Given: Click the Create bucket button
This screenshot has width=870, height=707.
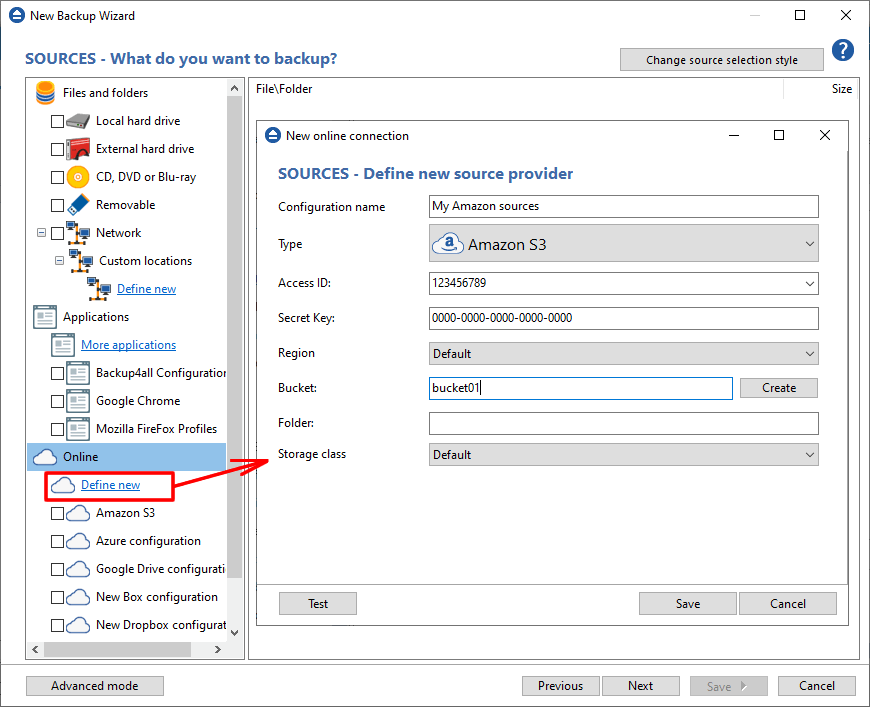Looking at the screenshot, I should coord(778,388).
